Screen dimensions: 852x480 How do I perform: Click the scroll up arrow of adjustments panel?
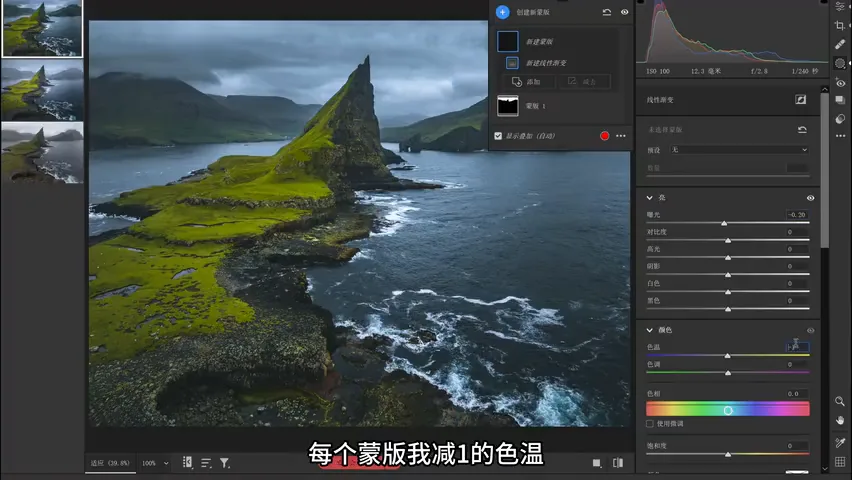coord(825,89)
